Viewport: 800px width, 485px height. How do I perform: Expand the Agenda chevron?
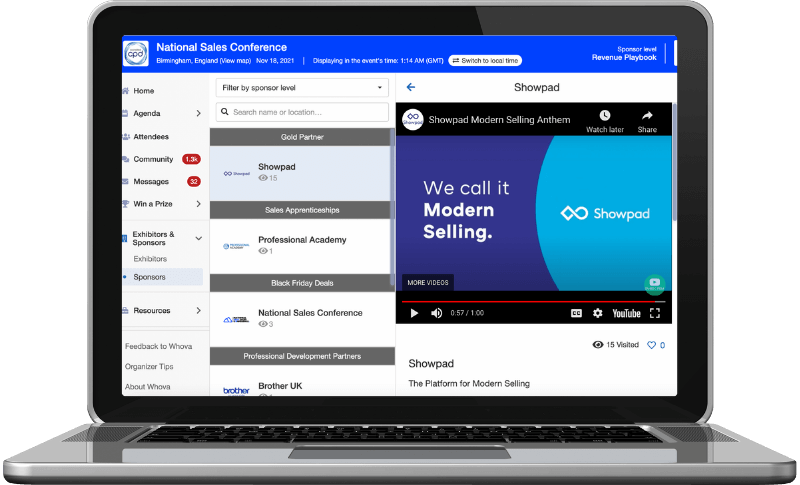(198, 113)
